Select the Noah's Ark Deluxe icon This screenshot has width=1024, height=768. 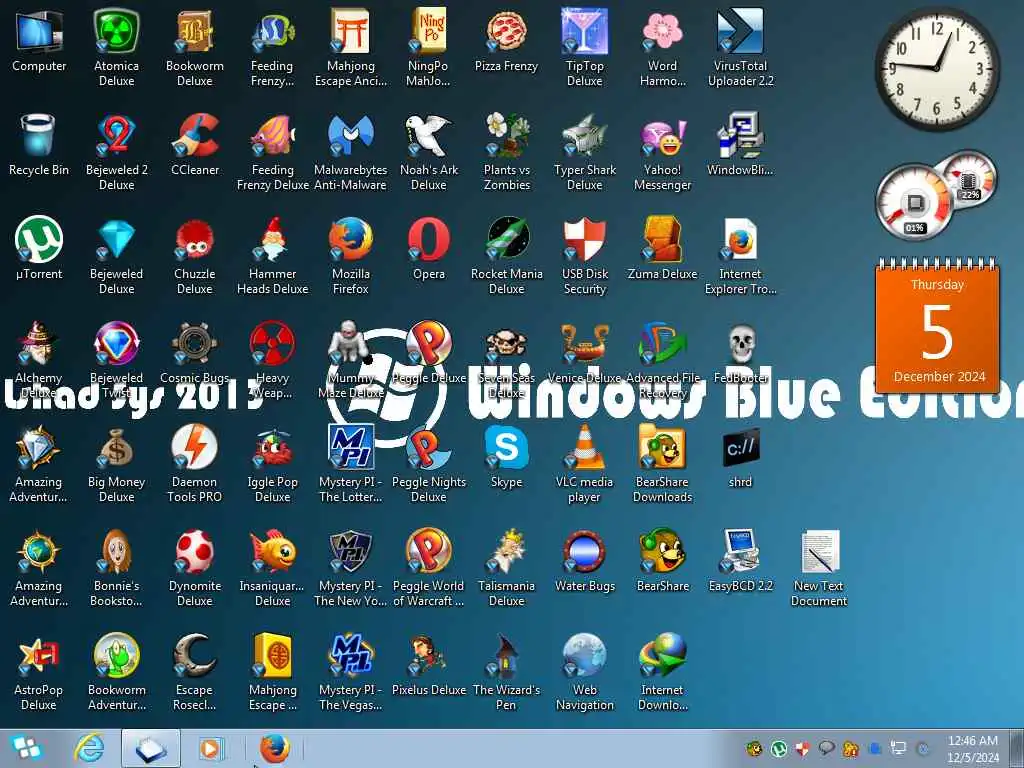tap(428, 135)
